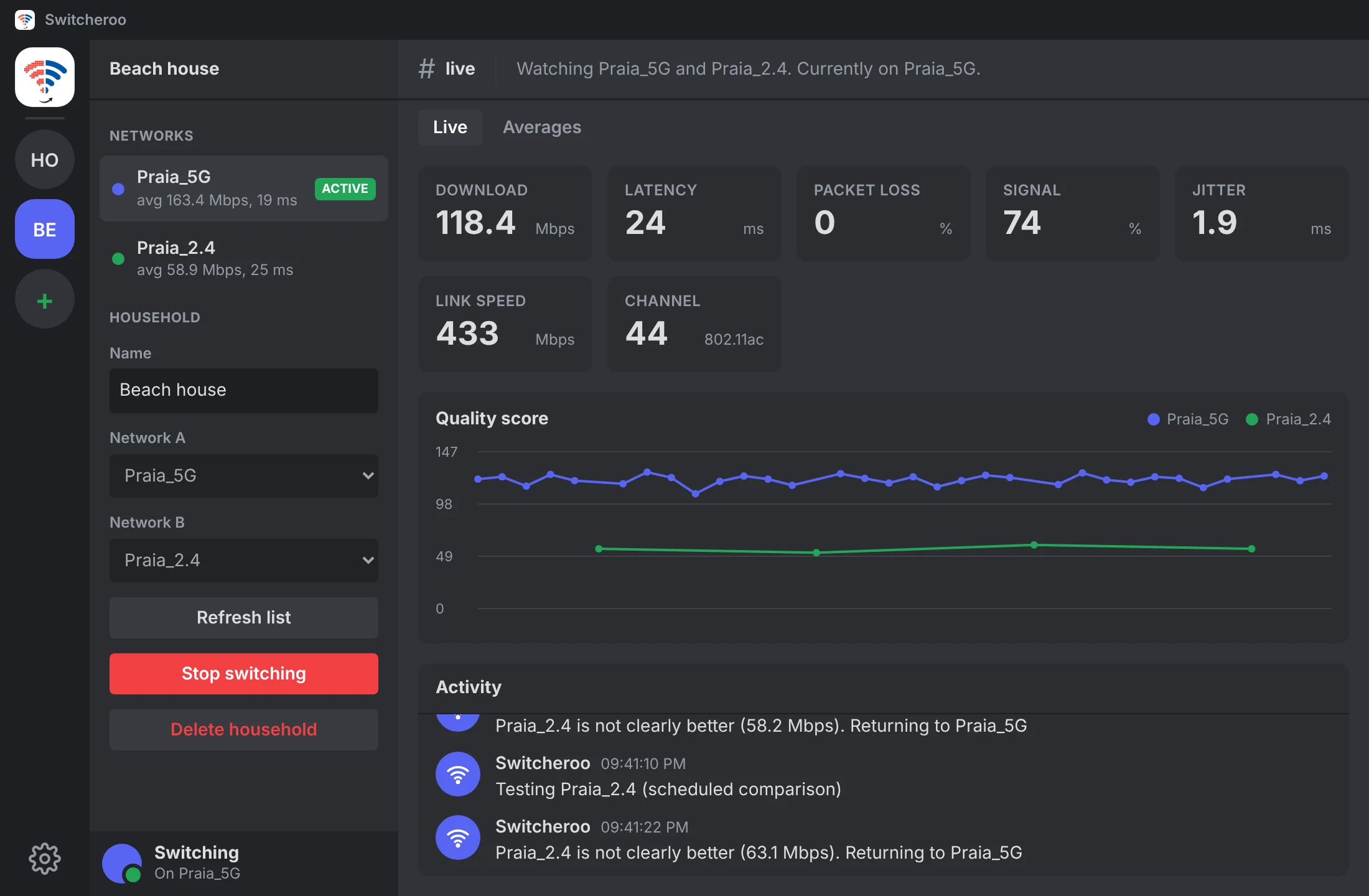The width and height of the screenshot is (1369, 896).
Task: Open the Switcheroo home logo icon
Action: coord(45,77)
